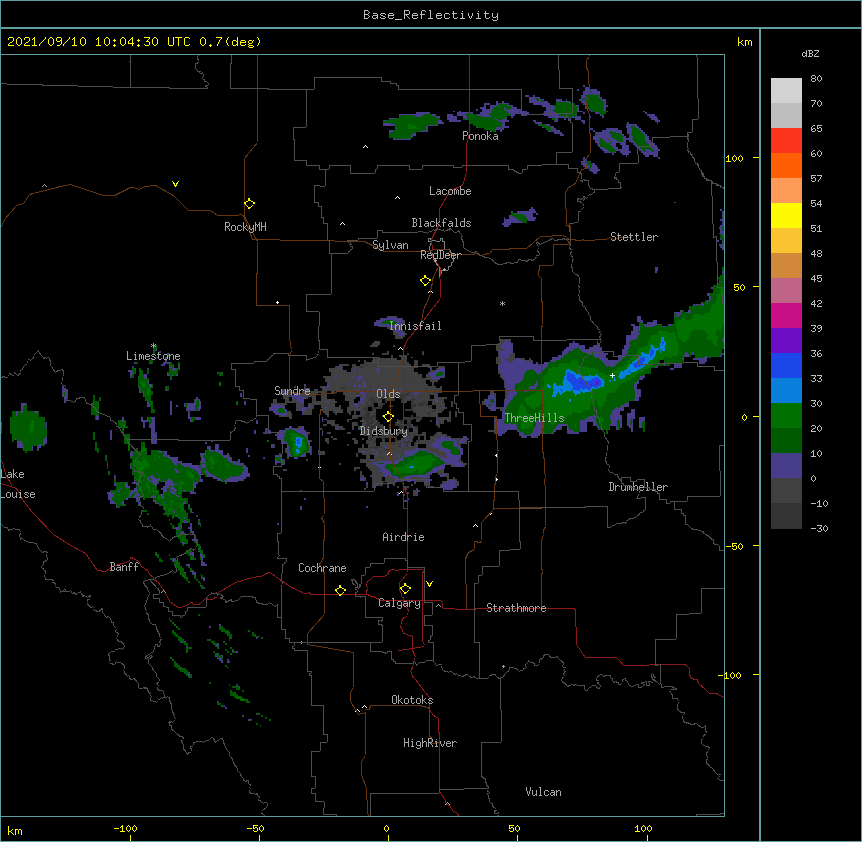Click the Drumheller label
The image size is (862, 842).
(x=638, y=487)
